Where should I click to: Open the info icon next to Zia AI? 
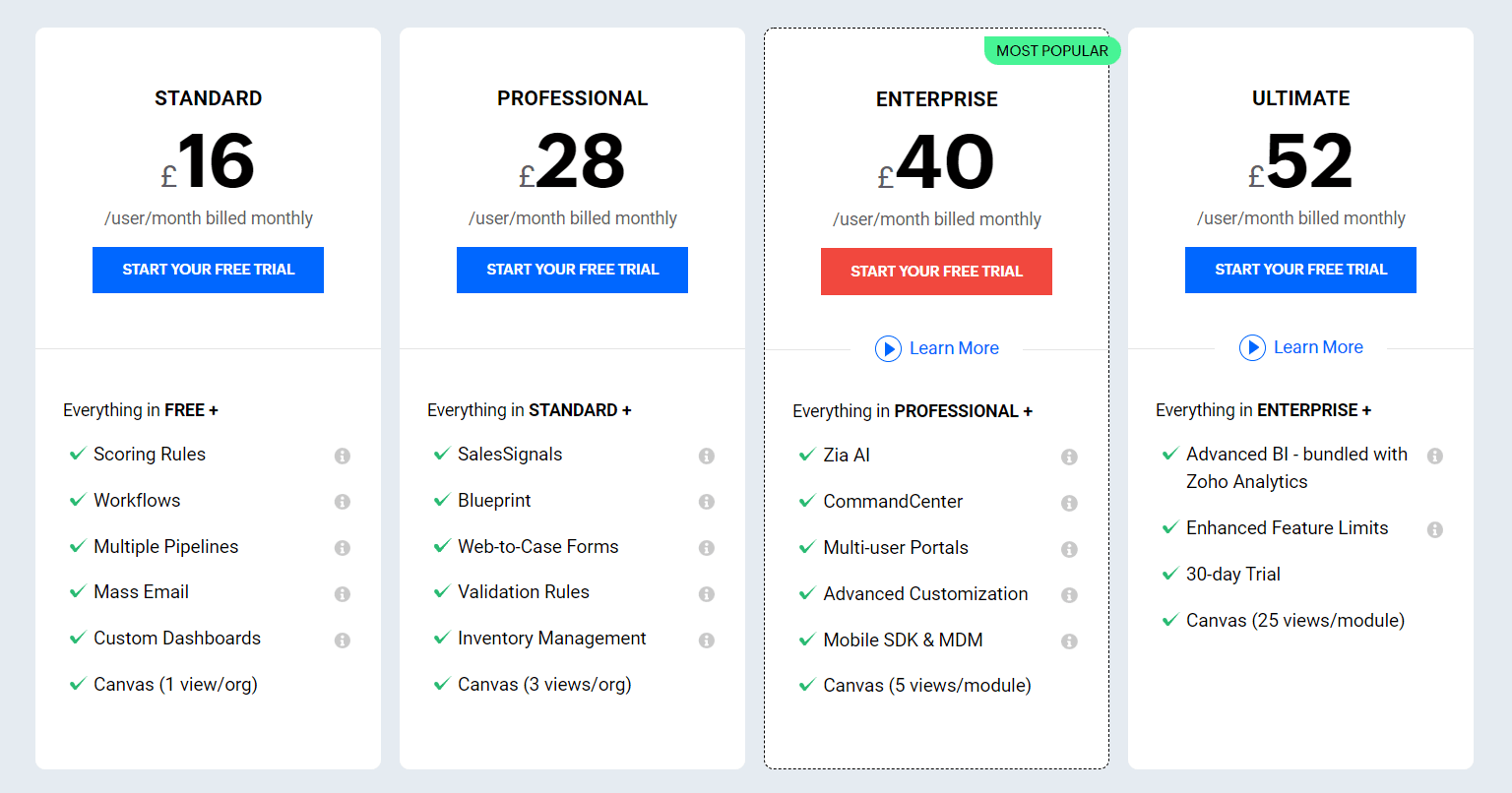pos(1070,457)
